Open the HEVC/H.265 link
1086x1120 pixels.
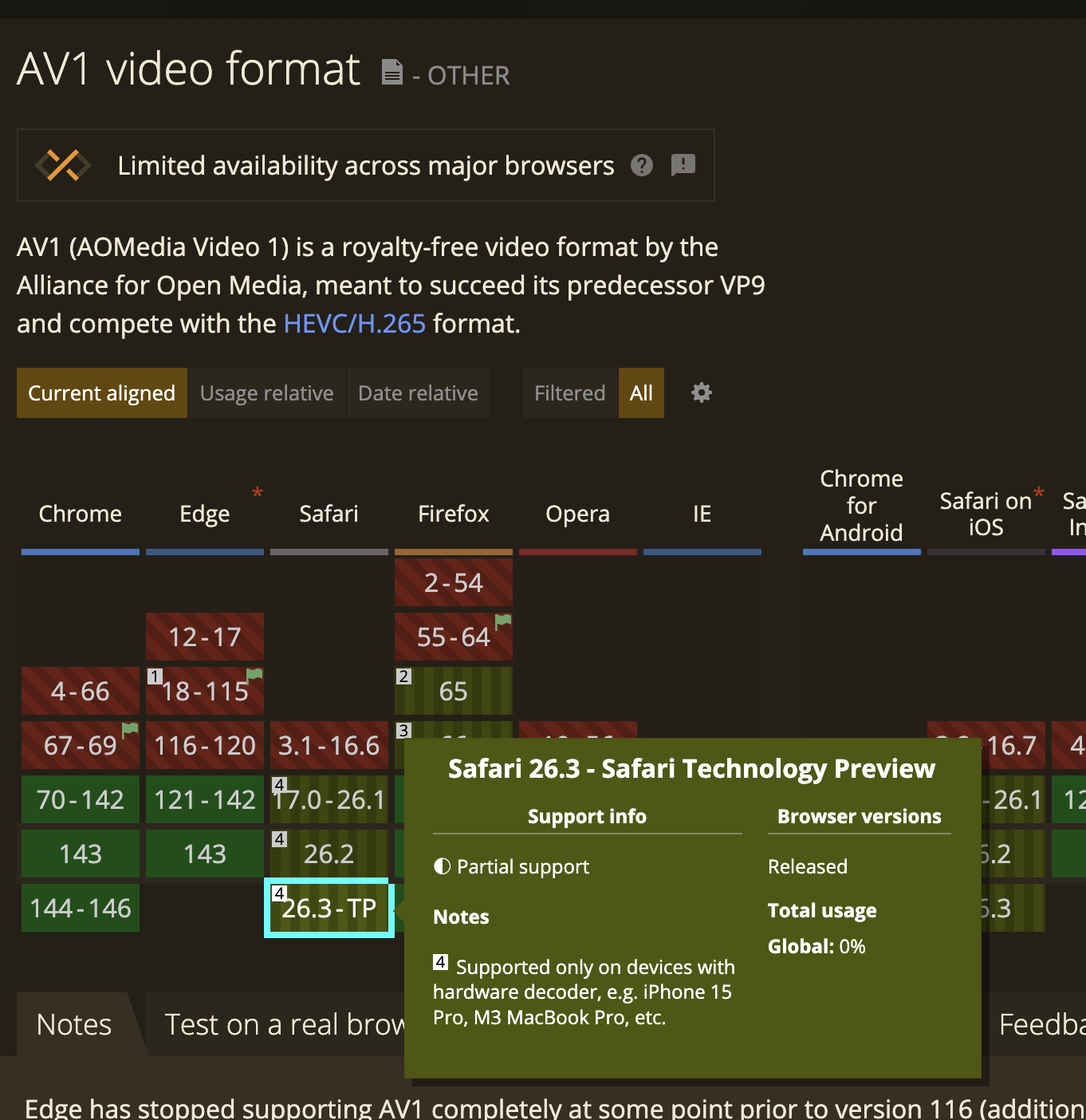click(x=355, y=323)
